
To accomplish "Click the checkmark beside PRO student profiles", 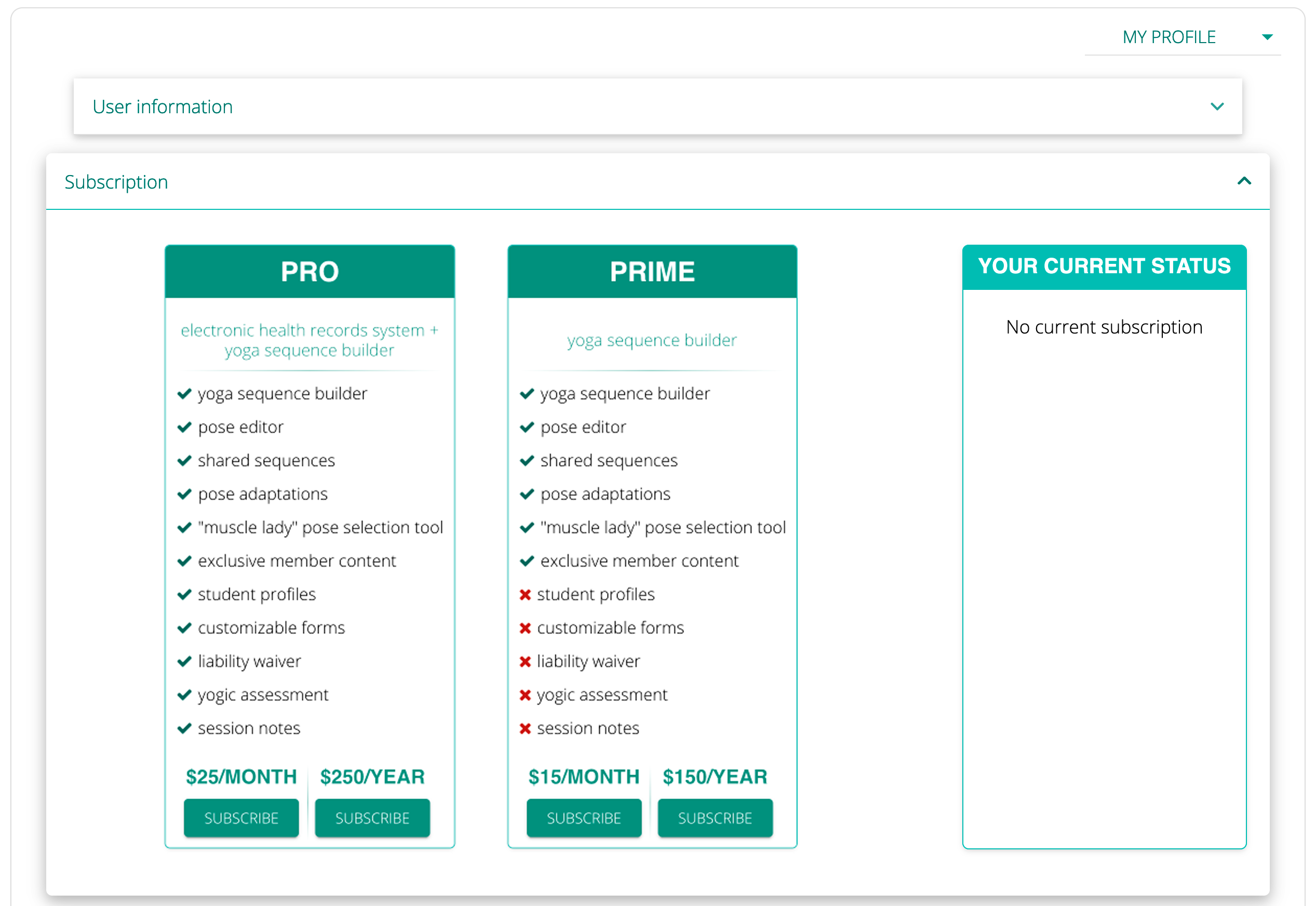I will coord(184,594).
